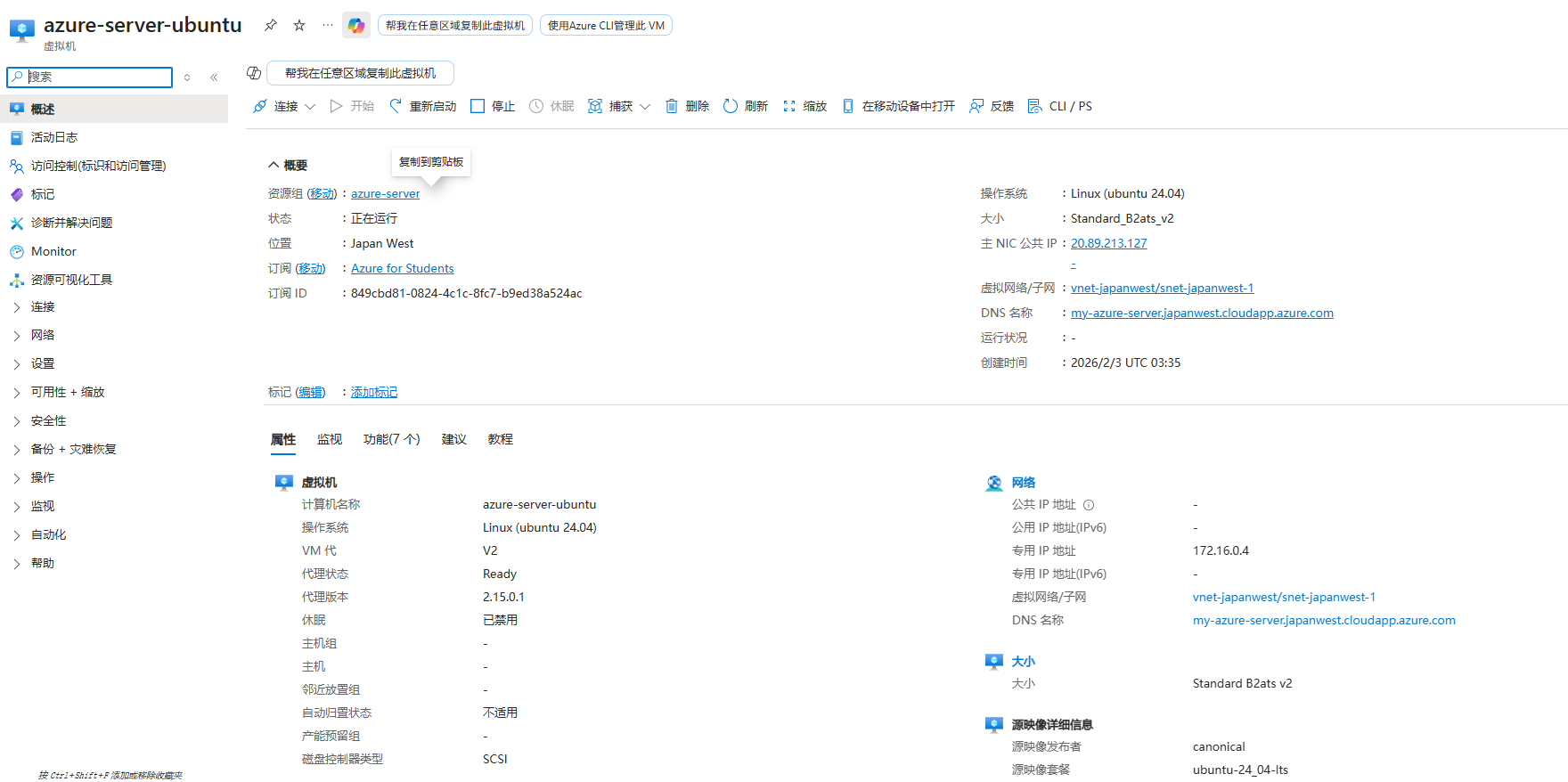Viewport: 1568px width, 782px height.
Task: Click the 编辑 link beside 标记
Action: tap(310, 392)
